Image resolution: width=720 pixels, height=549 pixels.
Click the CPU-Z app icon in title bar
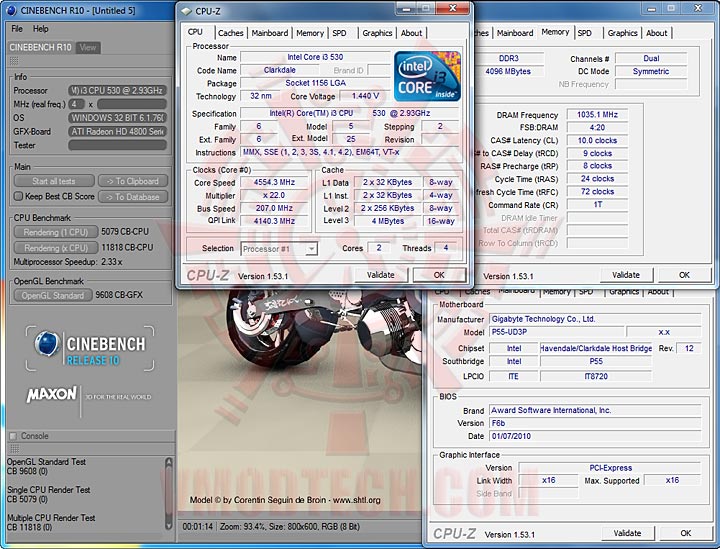tap(187, 11)
